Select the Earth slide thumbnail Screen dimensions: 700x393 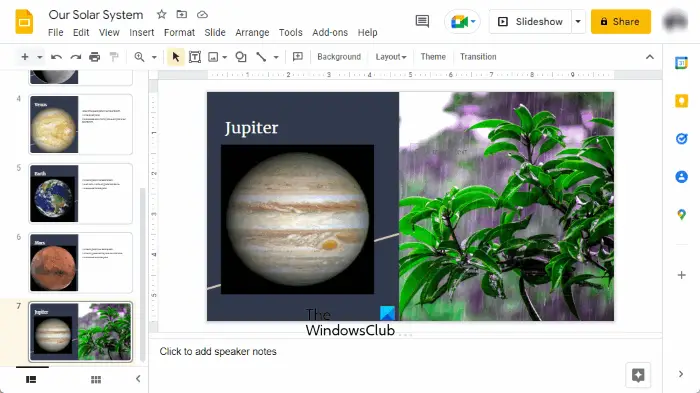click(81, 193)
